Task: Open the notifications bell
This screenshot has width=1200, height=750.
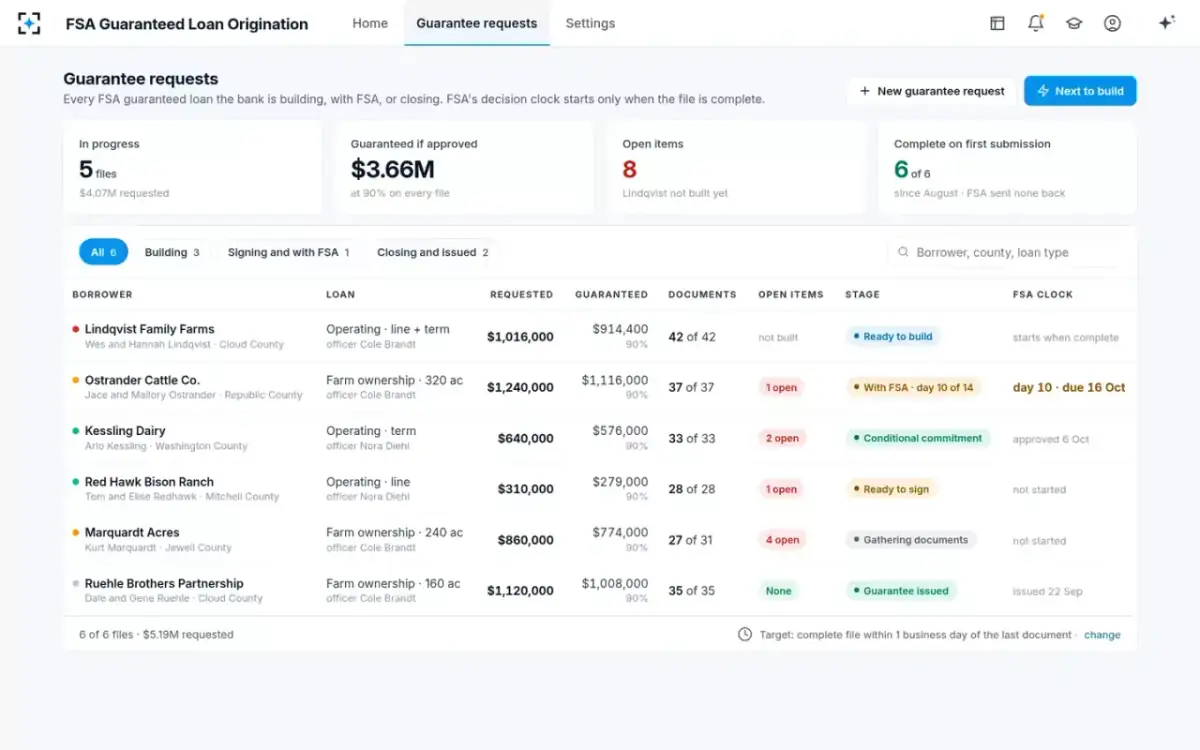Action: pyautogui.click(x=1036, y=23)
